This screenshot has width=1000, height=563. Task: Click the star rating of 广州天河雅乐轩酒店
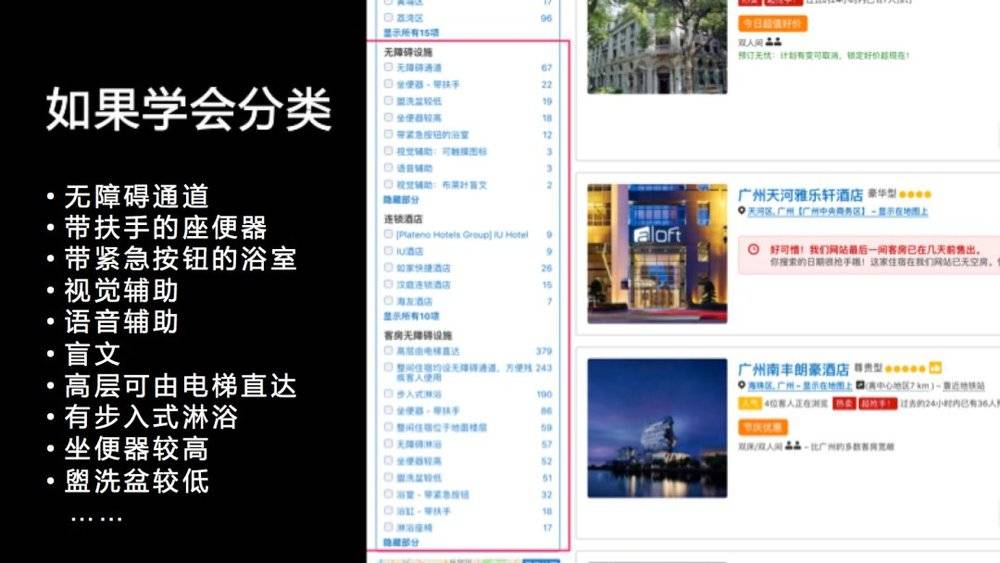(914, 195)
